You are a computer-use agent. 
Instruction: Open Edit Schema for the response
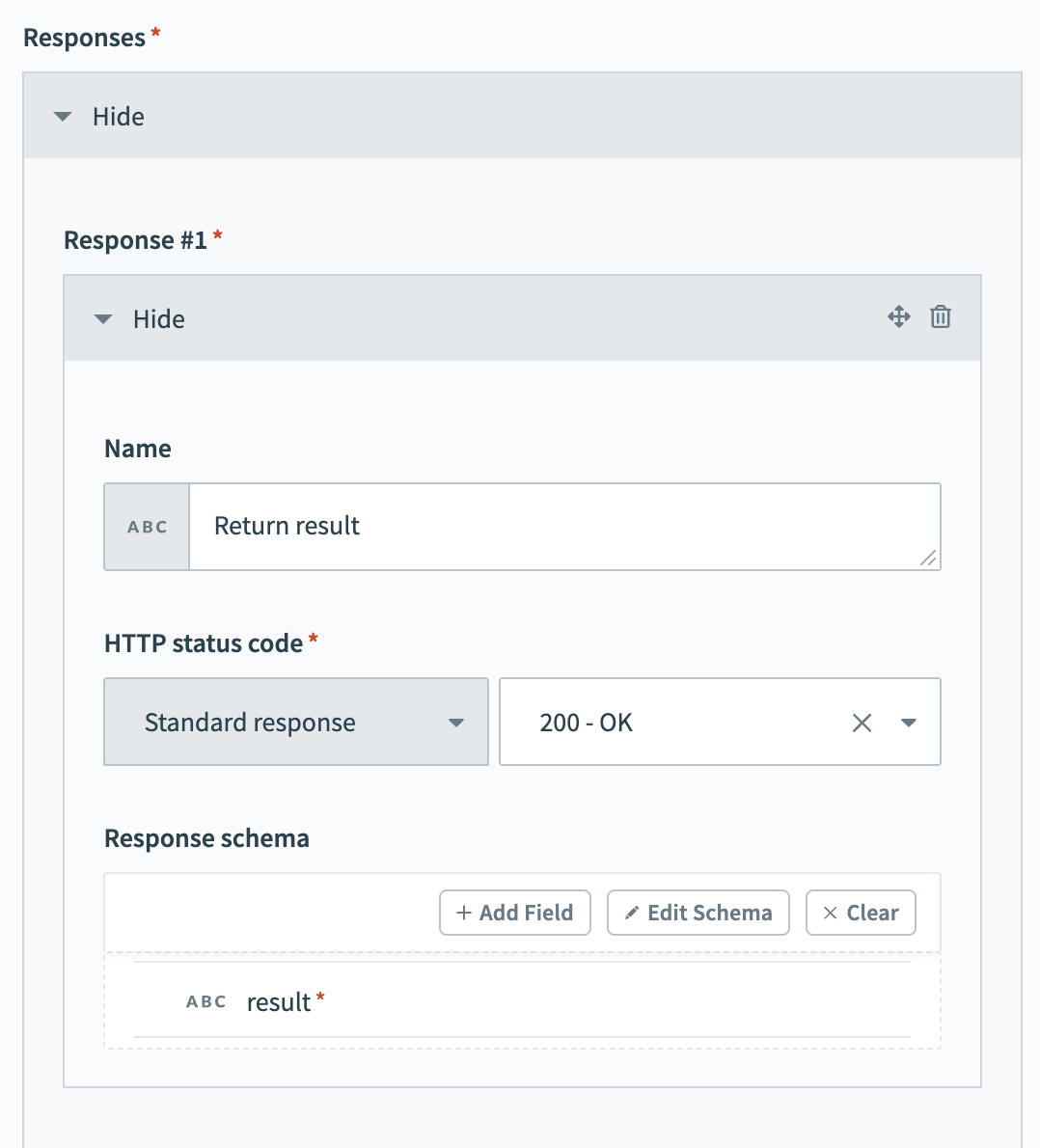click(698, 912)
